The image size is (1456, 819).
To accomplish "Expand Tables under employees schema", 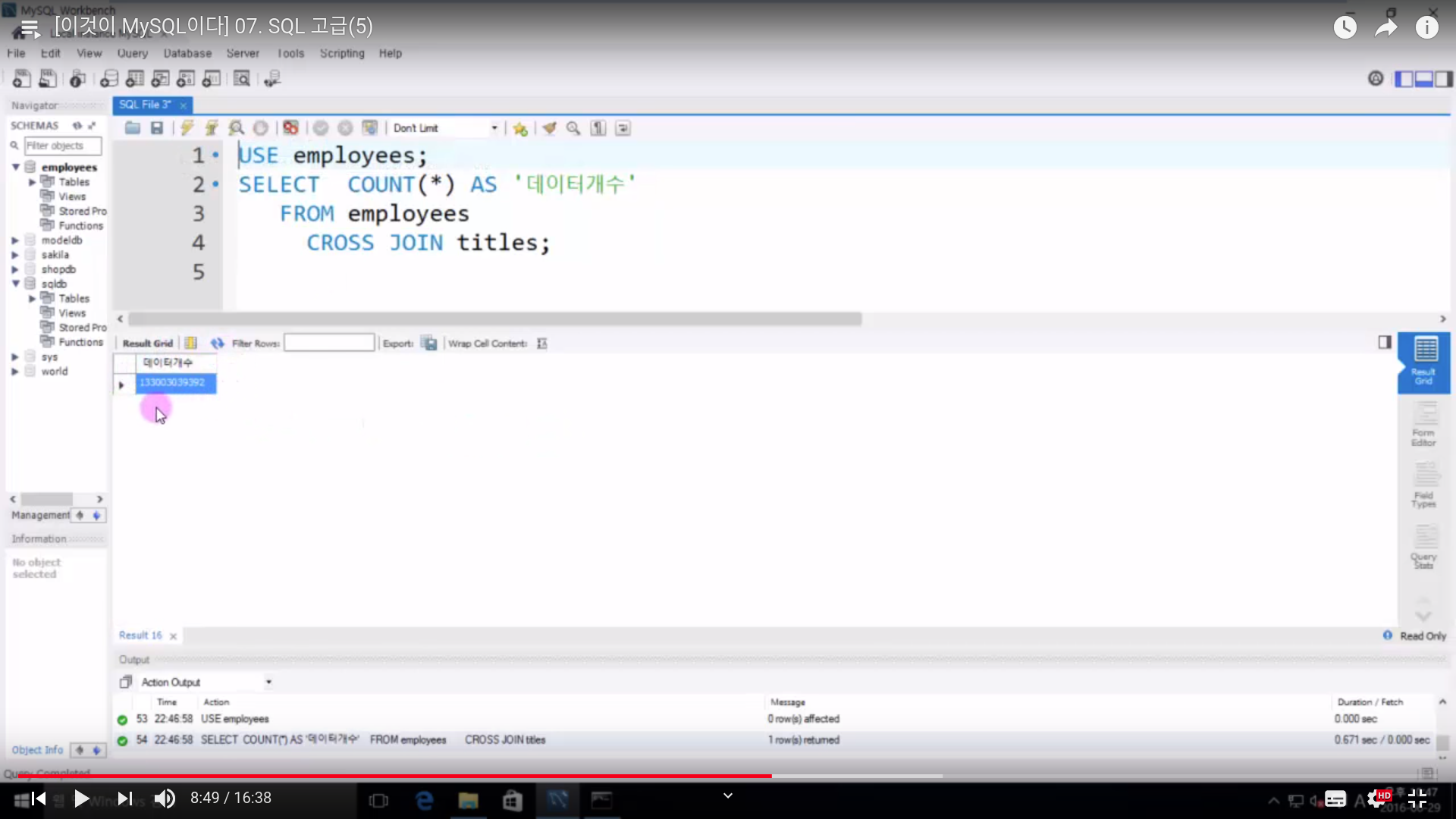I will click(x=32, y=182).
